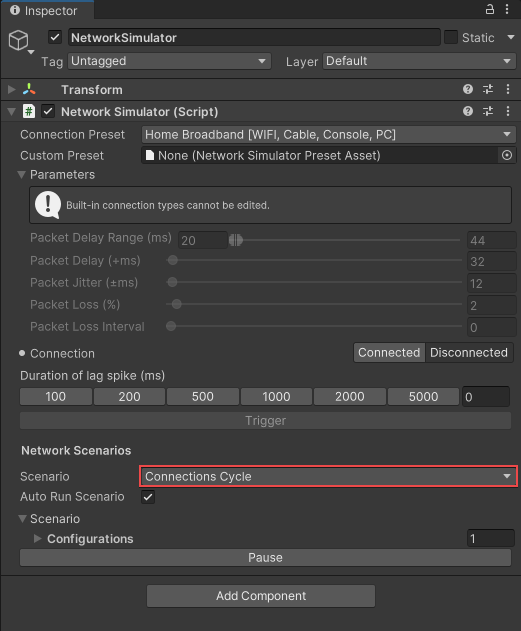Click the Inspector lock icon
The image size is (521, 631).
click(x=489, y=9)
